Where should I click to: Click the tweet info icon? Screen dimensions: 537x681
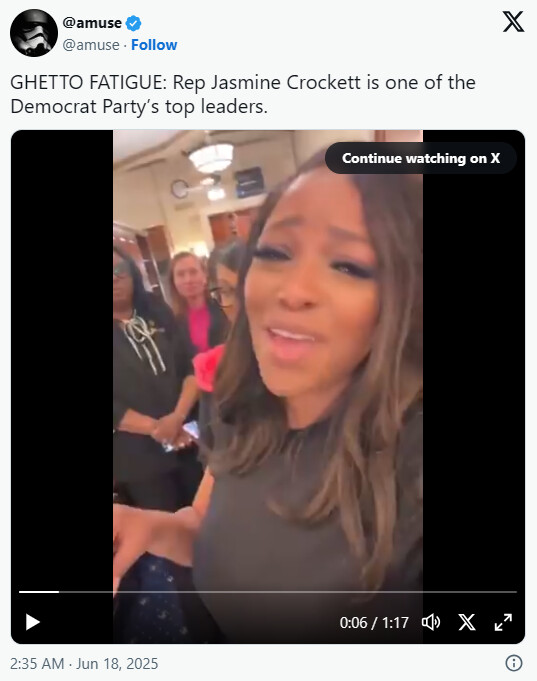pyautogui.click(x=514, y=663)
